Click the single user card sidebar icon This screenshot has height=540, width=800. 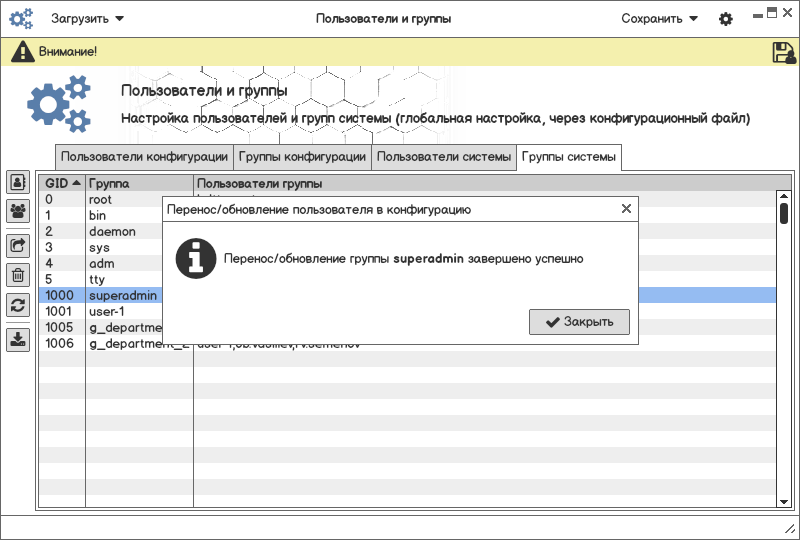click(18, 182)
